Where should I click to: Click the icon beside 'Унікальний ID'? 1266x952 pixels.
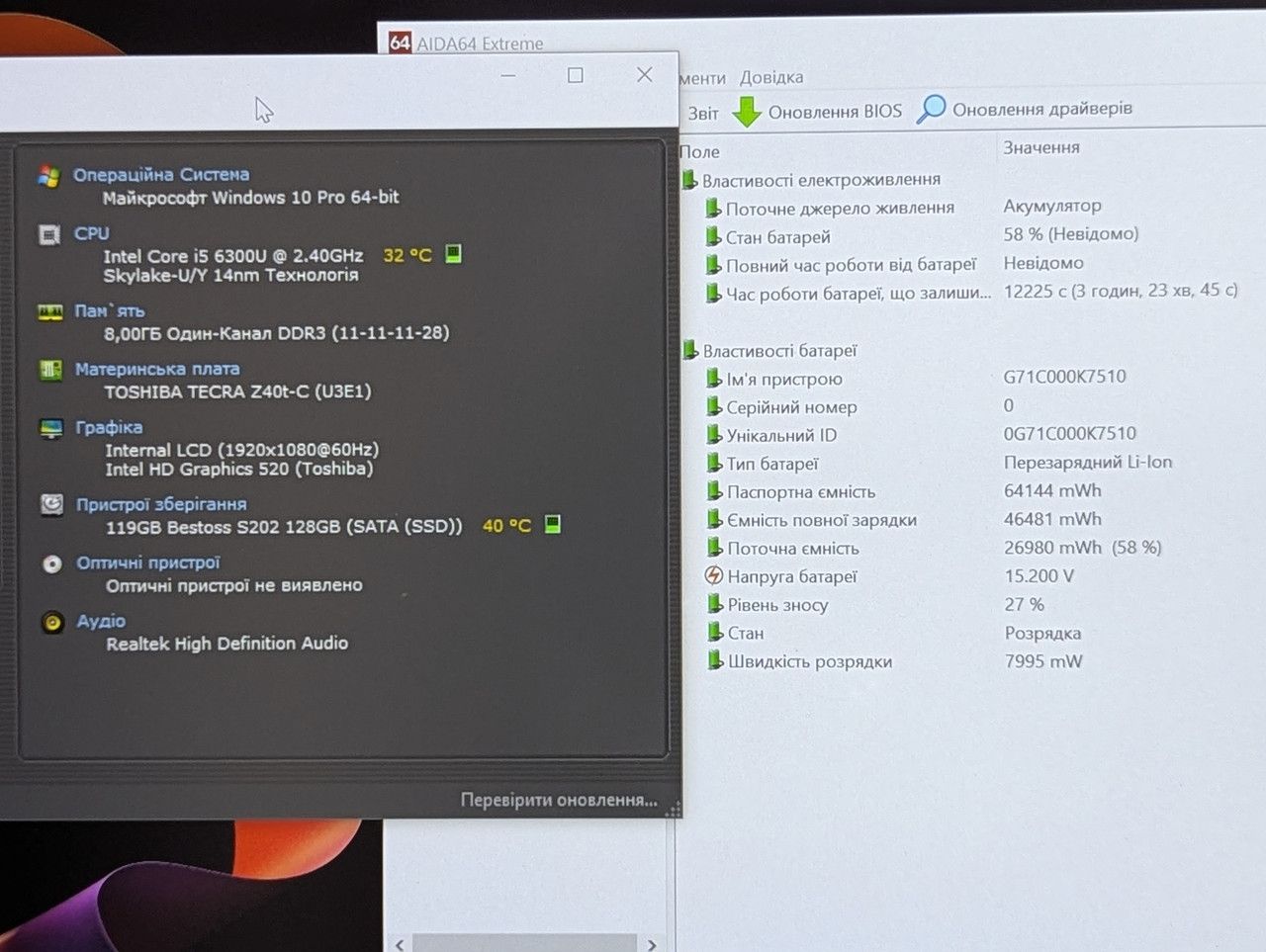click(x=713, y=434)
